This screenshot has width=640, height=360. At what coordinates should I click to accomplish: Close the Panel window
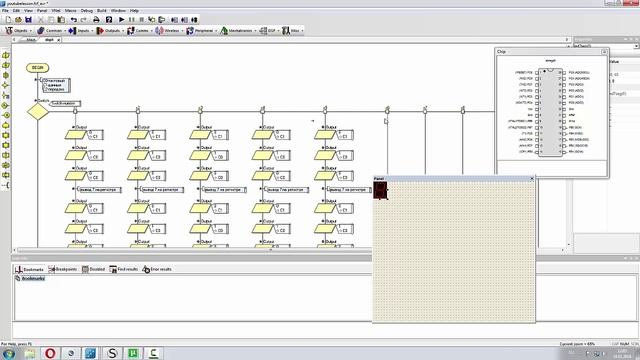pos(531,179)
